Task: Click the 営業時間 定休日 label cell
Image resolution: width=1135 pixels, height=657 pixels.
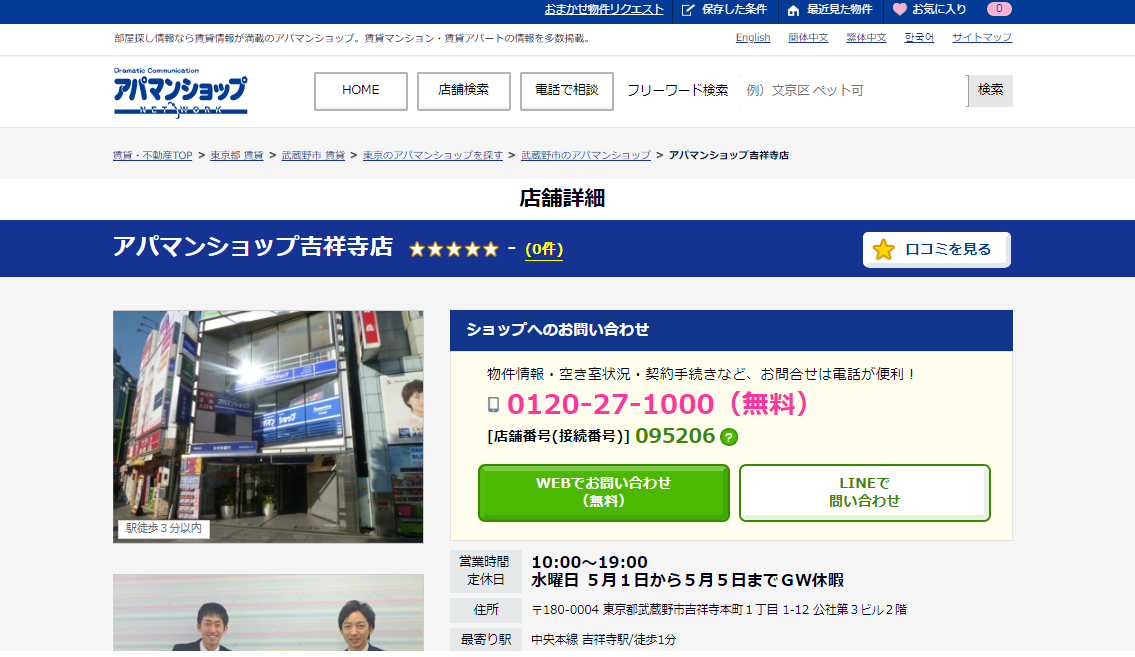Action: (x=485, y=571)
